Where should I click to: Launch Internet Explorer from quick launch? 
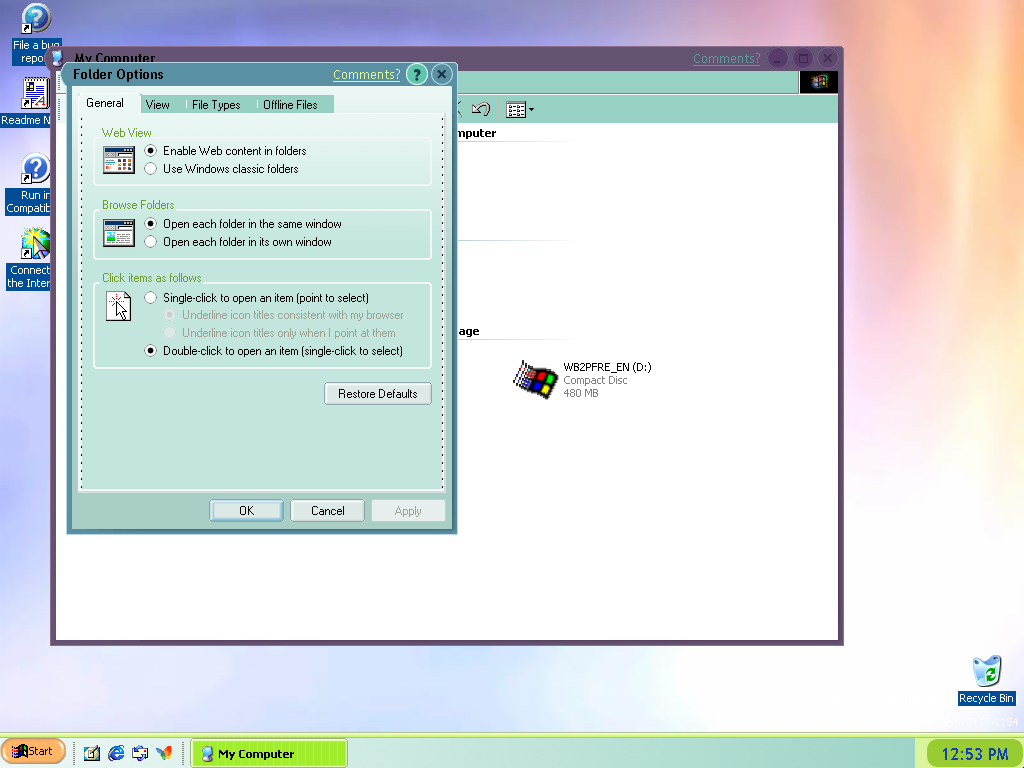click(116, 753)
